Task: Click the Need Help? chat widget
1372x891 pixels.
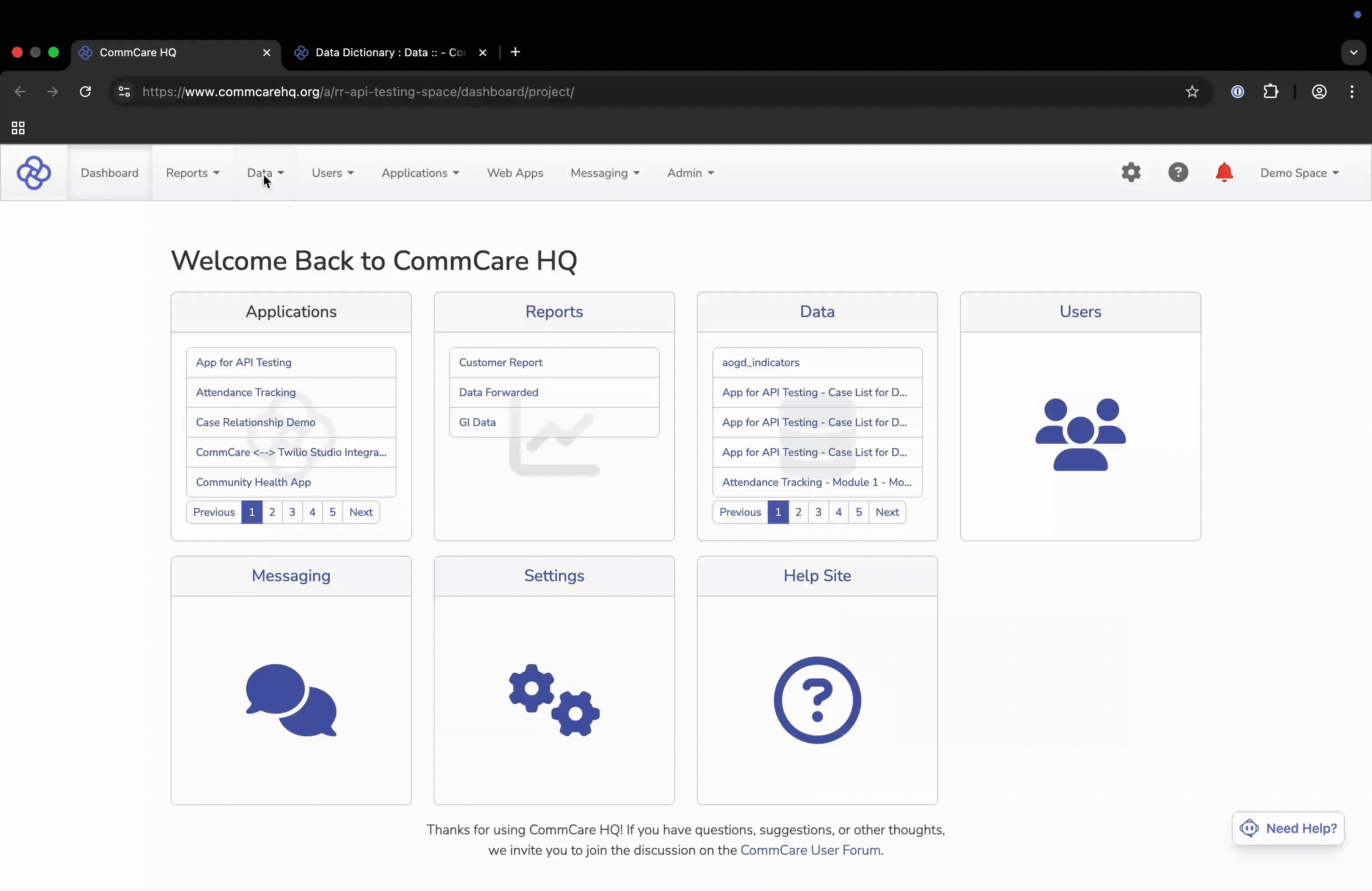Action: [1288, 828]
